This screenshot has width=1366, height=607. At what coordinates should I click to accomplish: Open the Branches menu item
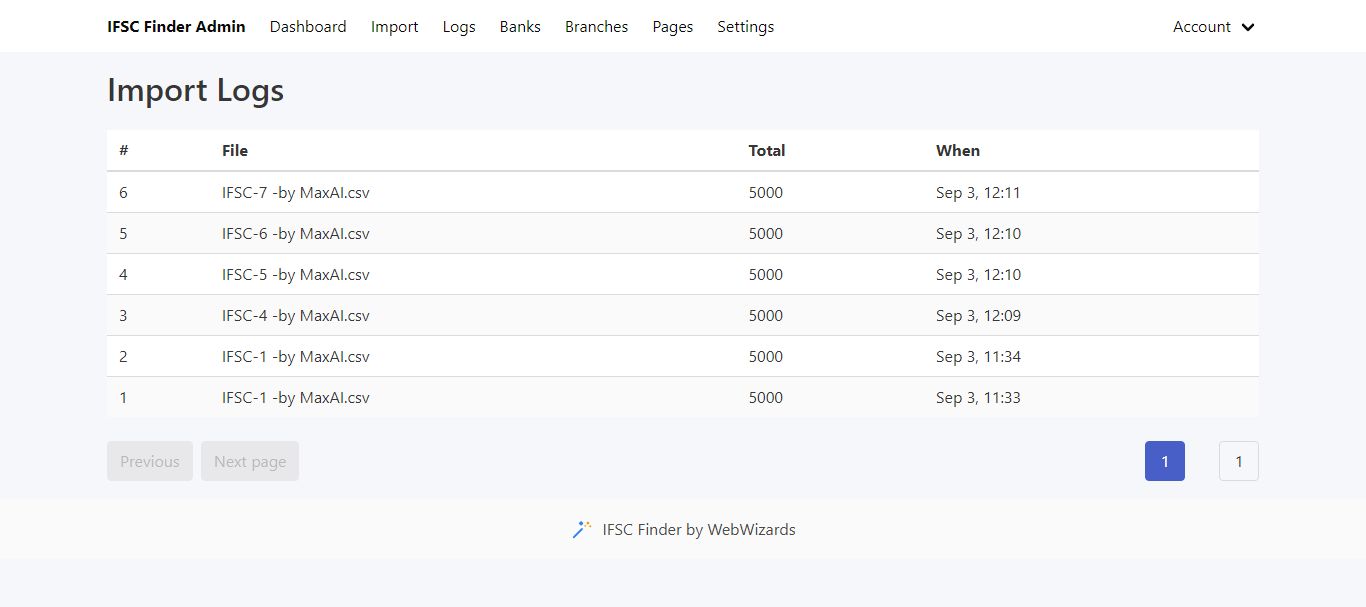tap(596, 27)
